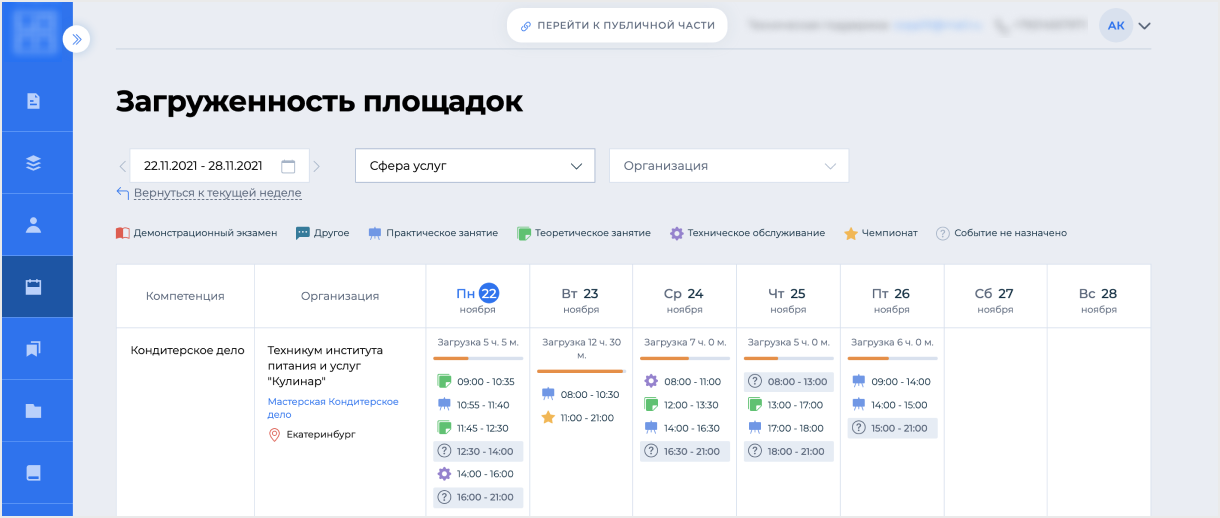Image resolution: width=1220 pixels, height=518 pixels.
Task: Open the bookmarks icon in sidebar
Action: tap(34, 349)
